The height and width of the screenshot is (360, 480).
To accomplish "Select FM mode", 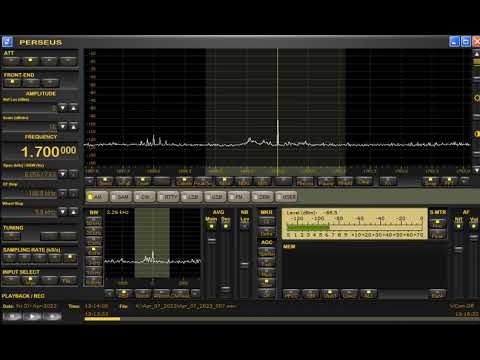I will pyautogui.click(x=239, y=197).
